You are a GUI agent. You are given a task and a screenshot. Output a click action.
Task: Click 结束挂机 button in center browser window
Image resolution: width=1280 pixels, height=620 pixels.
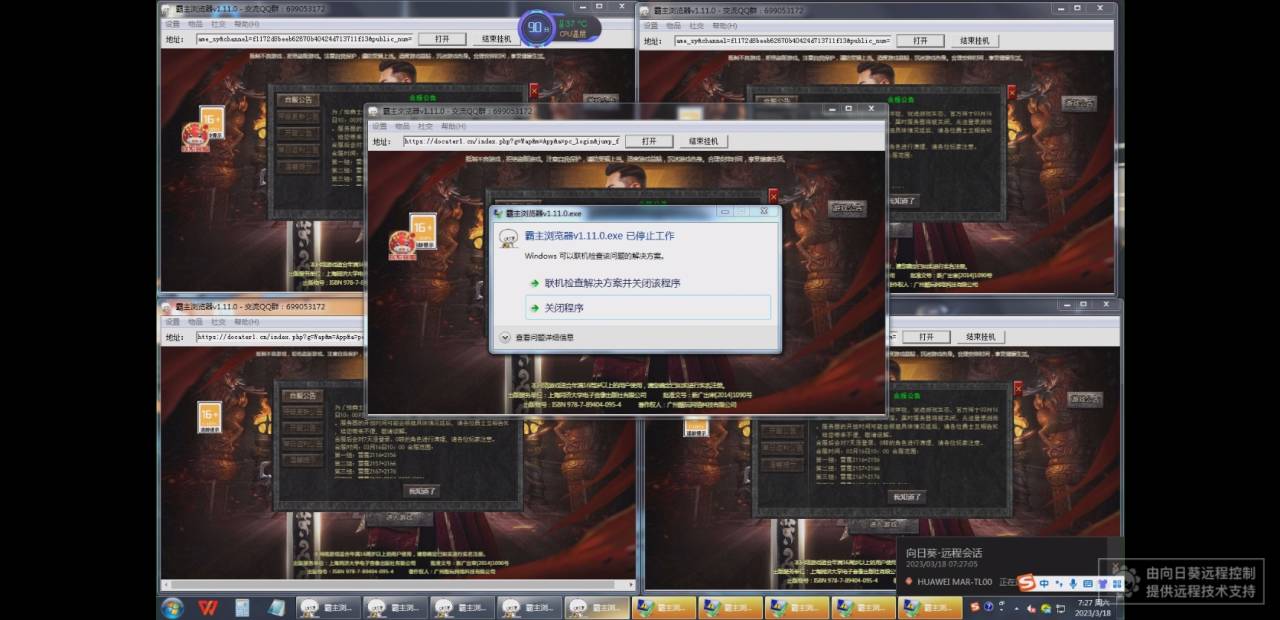(x=703, y=142)
